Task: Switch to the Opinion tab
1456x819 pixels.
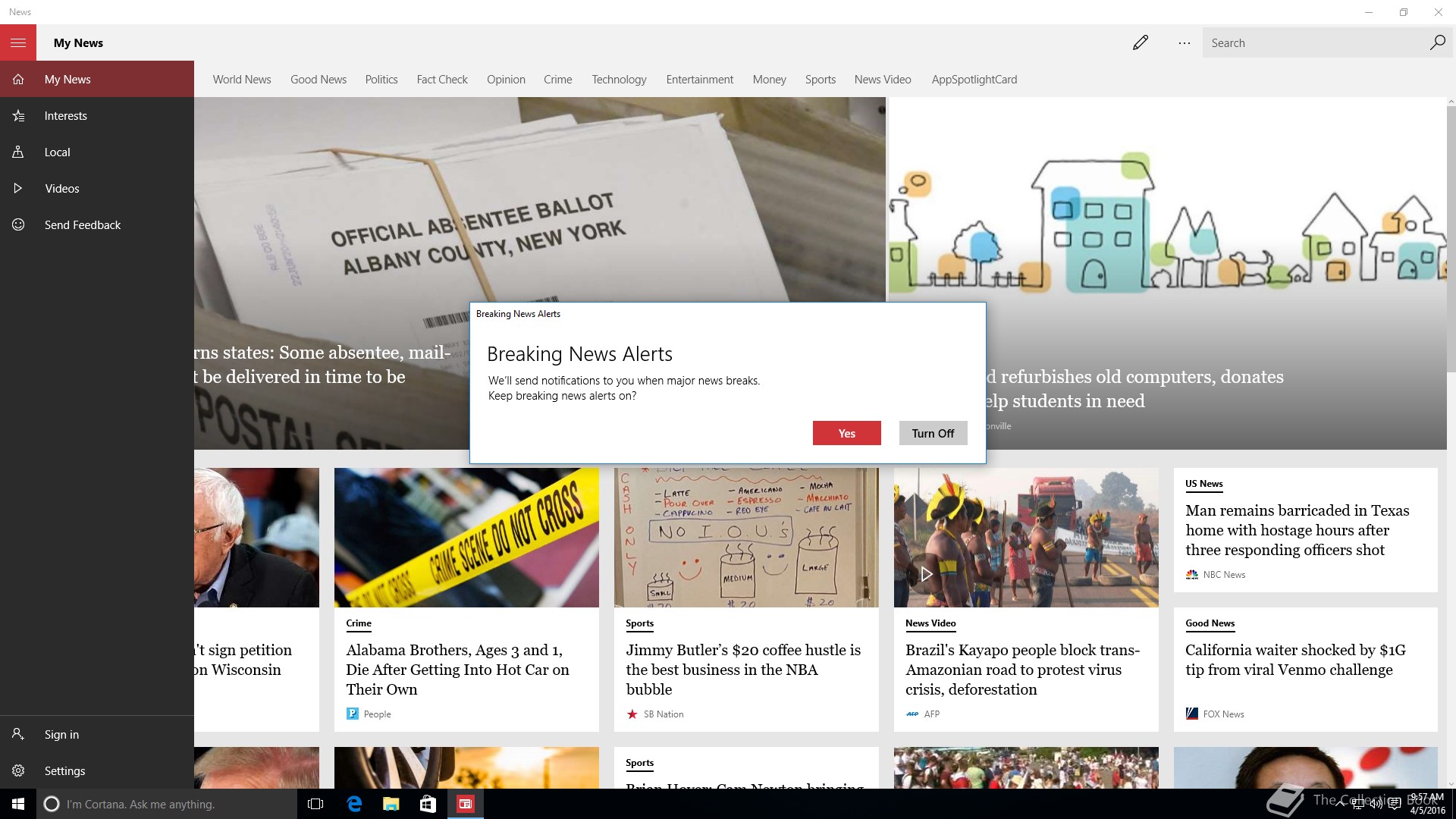Action: tap(506, 79)
